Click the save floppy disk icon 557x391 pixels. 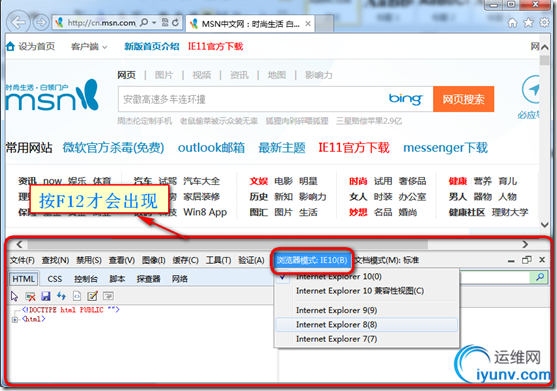(46, 296)
